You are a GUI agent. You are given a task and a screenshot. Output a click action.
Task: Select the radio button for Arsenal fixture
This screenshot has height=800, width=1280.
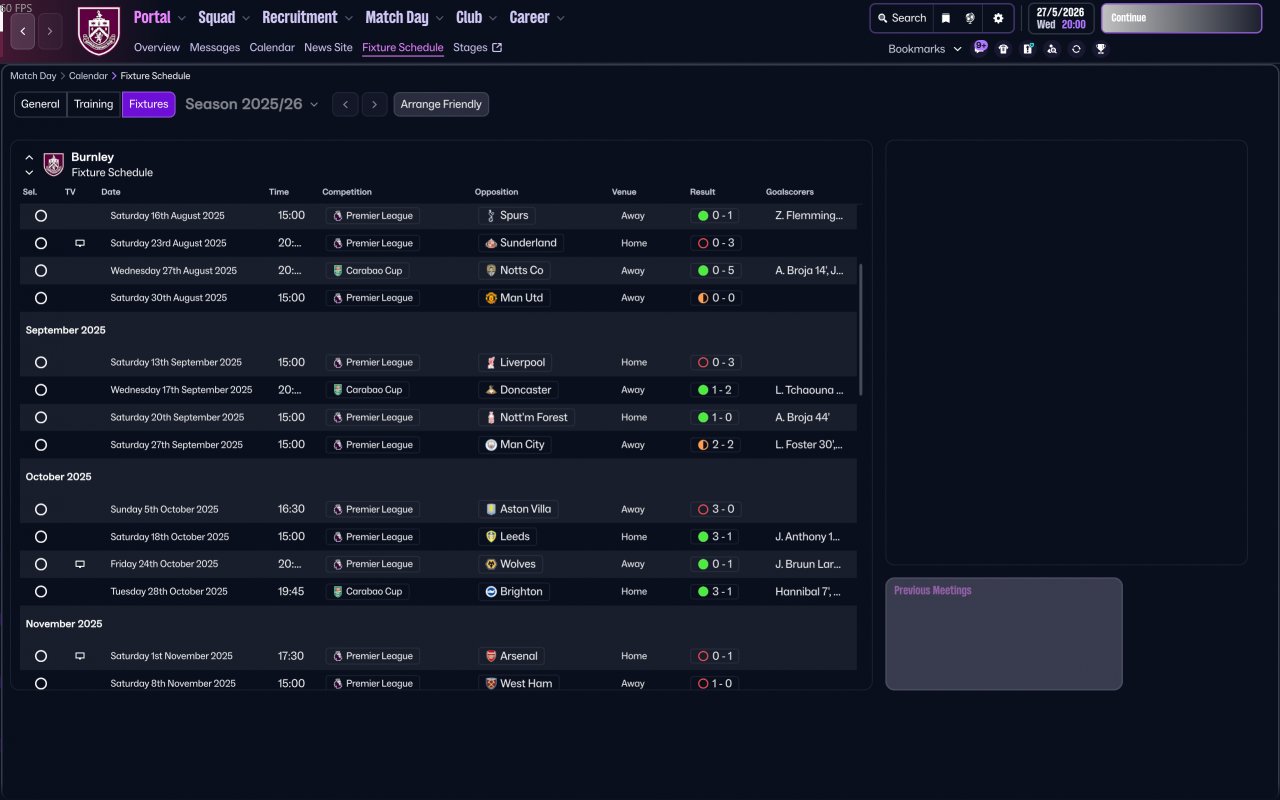[x=41, y=657]
